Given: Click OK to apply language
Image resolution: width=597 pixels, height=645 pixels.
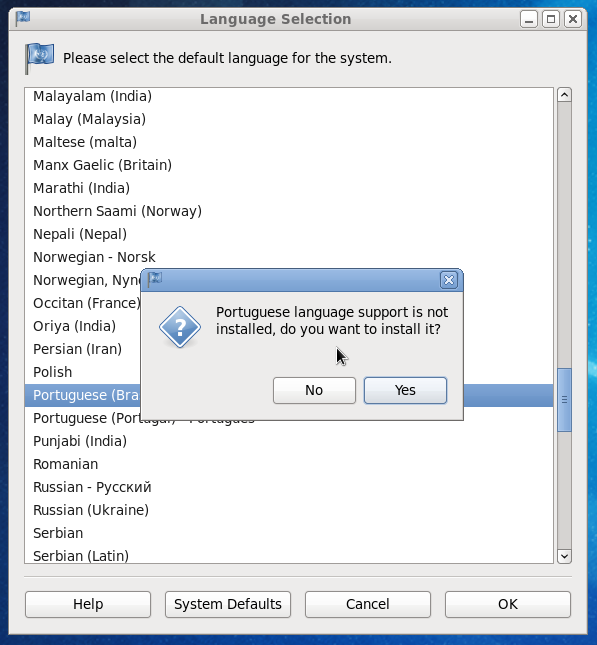Looking at the screenshot, I should [x=508, y=604].
